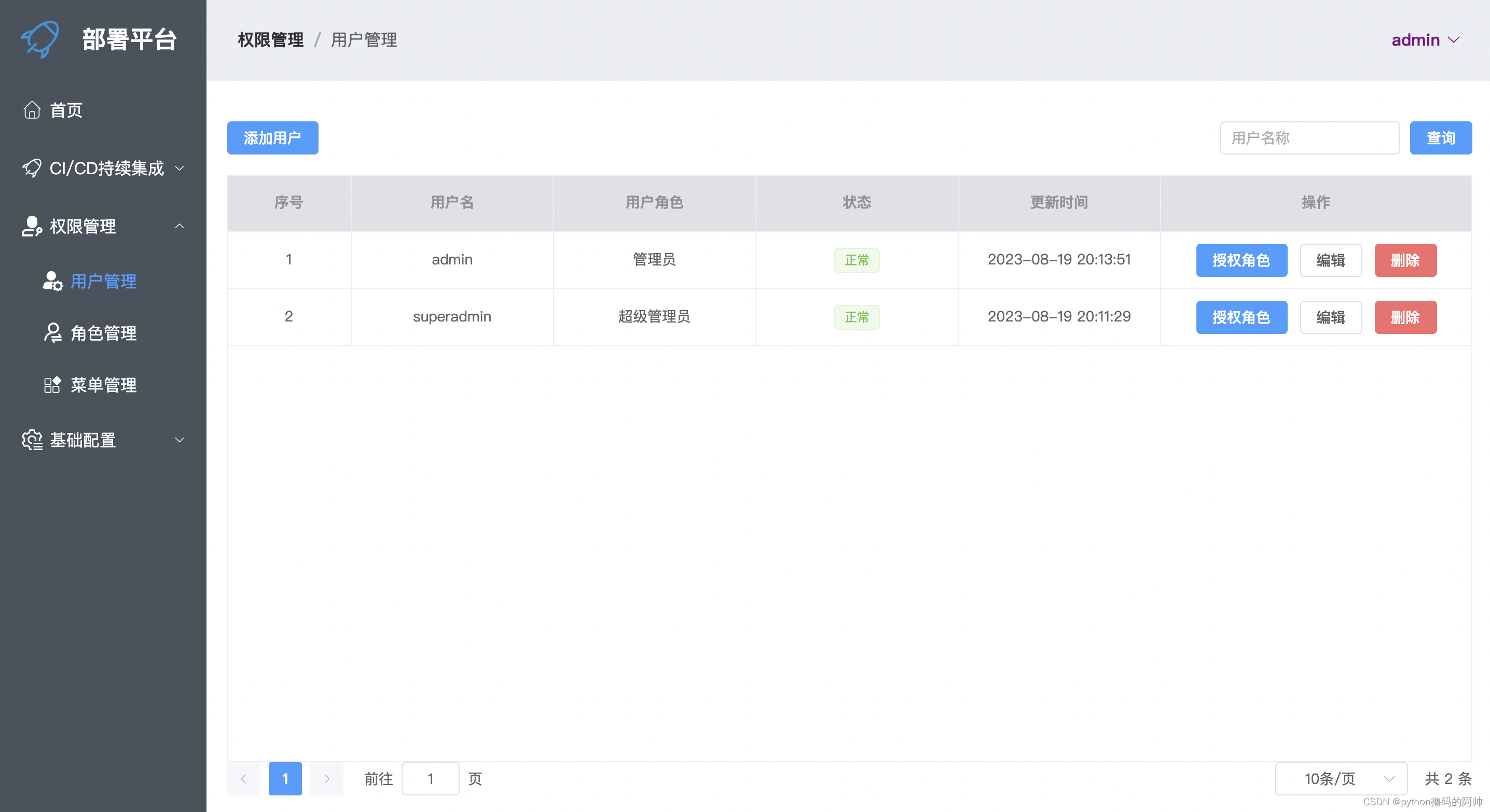Open the 菜单管理 menu item
The width and height of the screenshot is (1490, 812).
click(104, 385)
